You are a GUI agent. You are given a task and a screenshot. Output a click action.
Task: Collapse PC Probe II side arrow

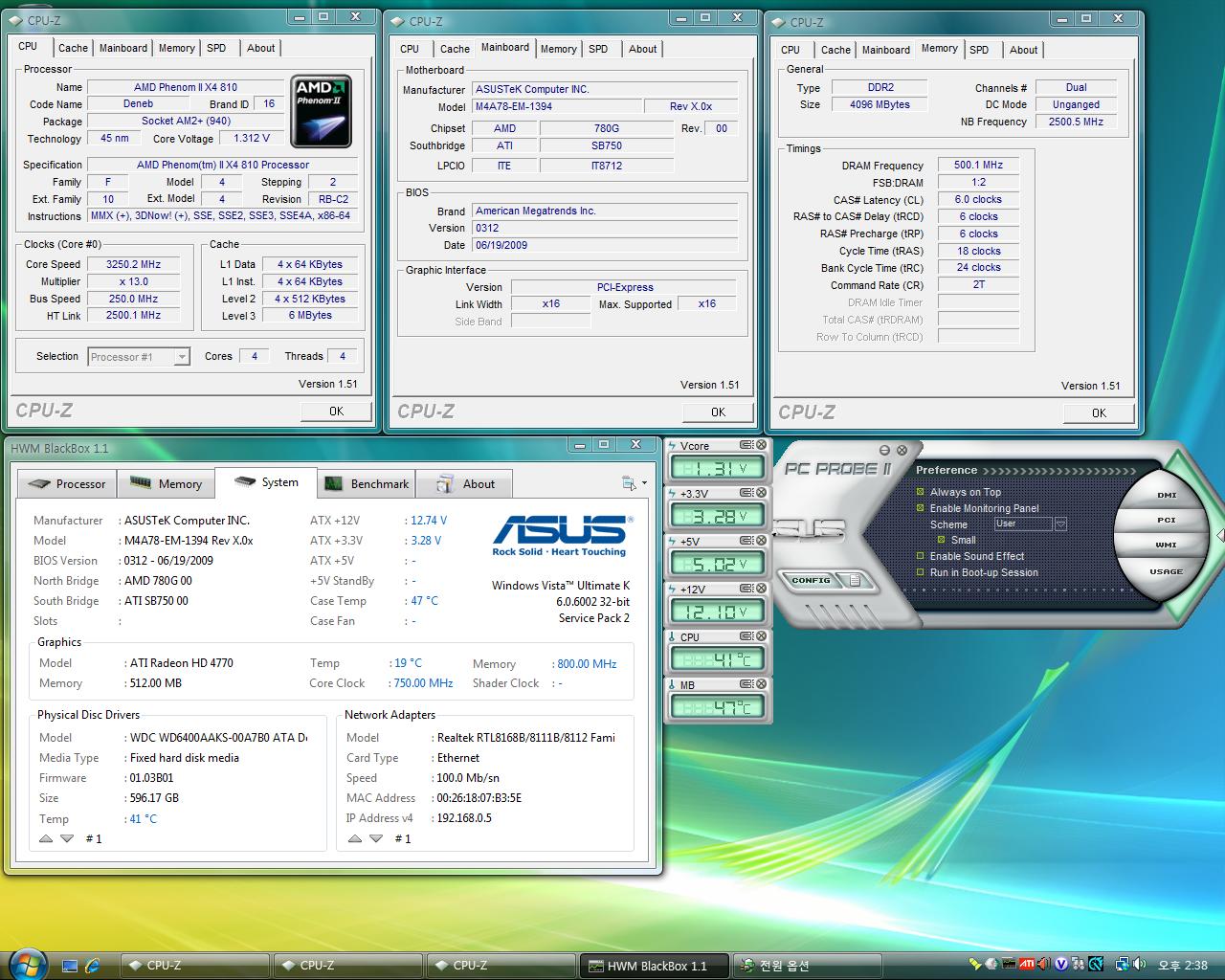(1220, 536)
